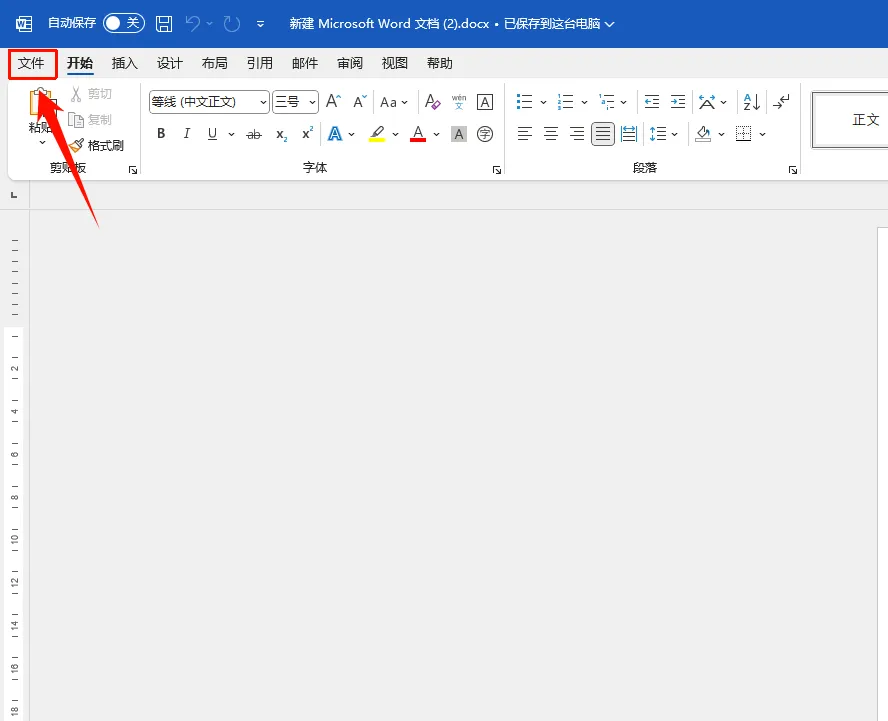
Task: Expand font color dropdown arrow
Action: 437,134
